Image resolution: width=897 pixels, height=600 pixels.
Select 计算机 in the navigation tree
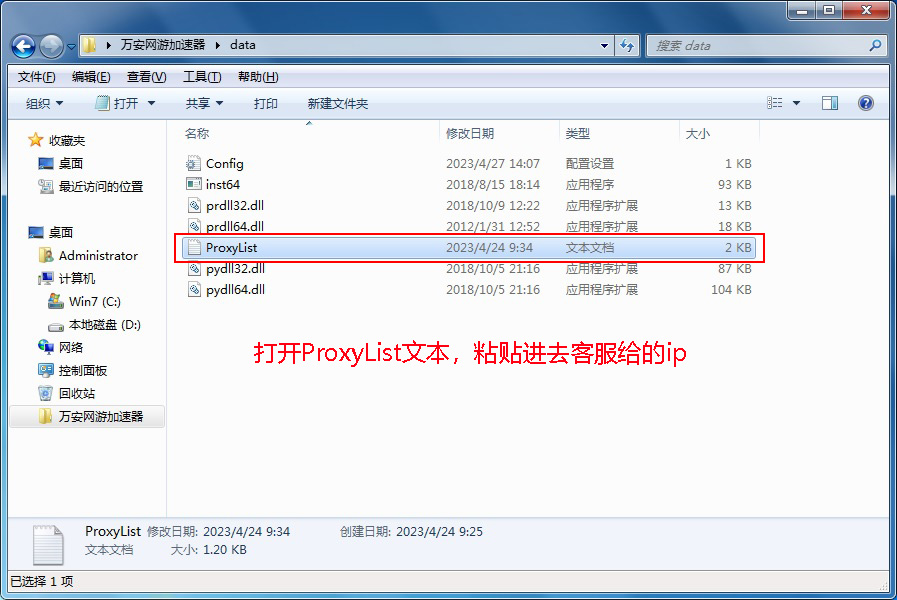pyautogui.click(x=77, y=279)
